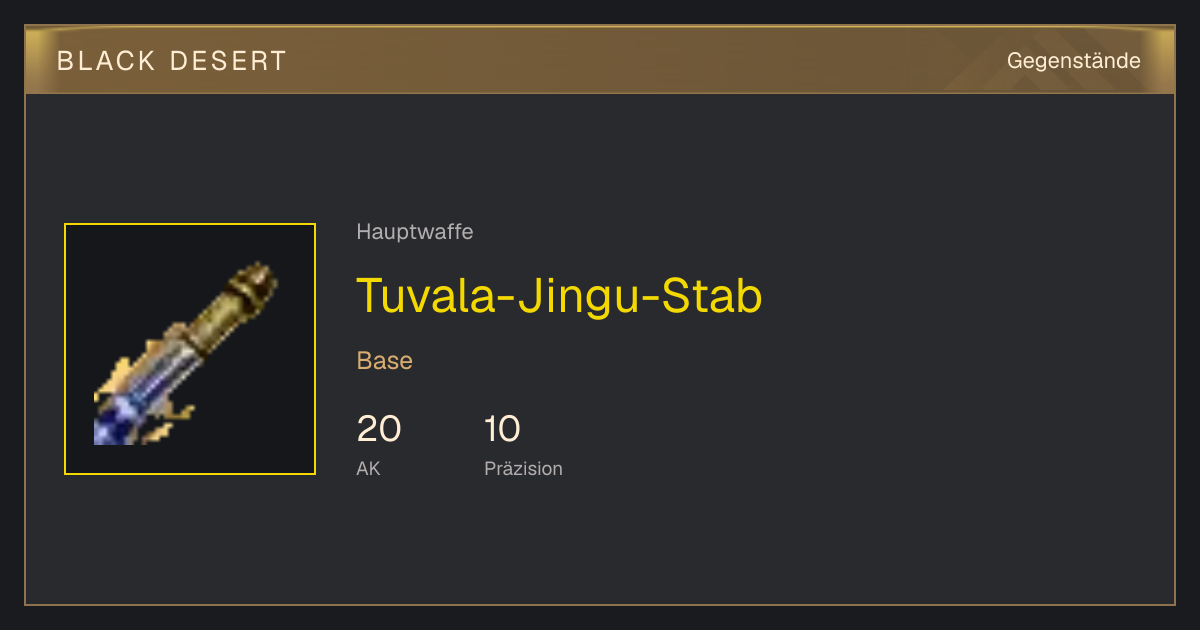Click the Präzision value 10
The width and height of the screenshot is (1200, 630).
coord(502,429)
